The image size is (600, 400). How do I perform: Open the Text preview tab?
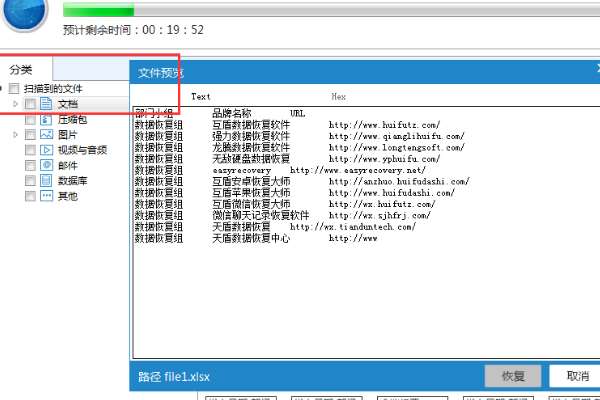pyautogui.click(x=201, y=96)
